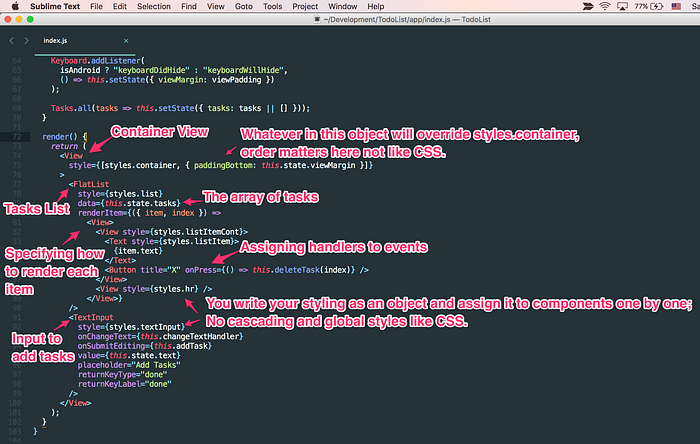
Task: Click the "Add Tasks" placeholder string
Action: pos(156,365)
